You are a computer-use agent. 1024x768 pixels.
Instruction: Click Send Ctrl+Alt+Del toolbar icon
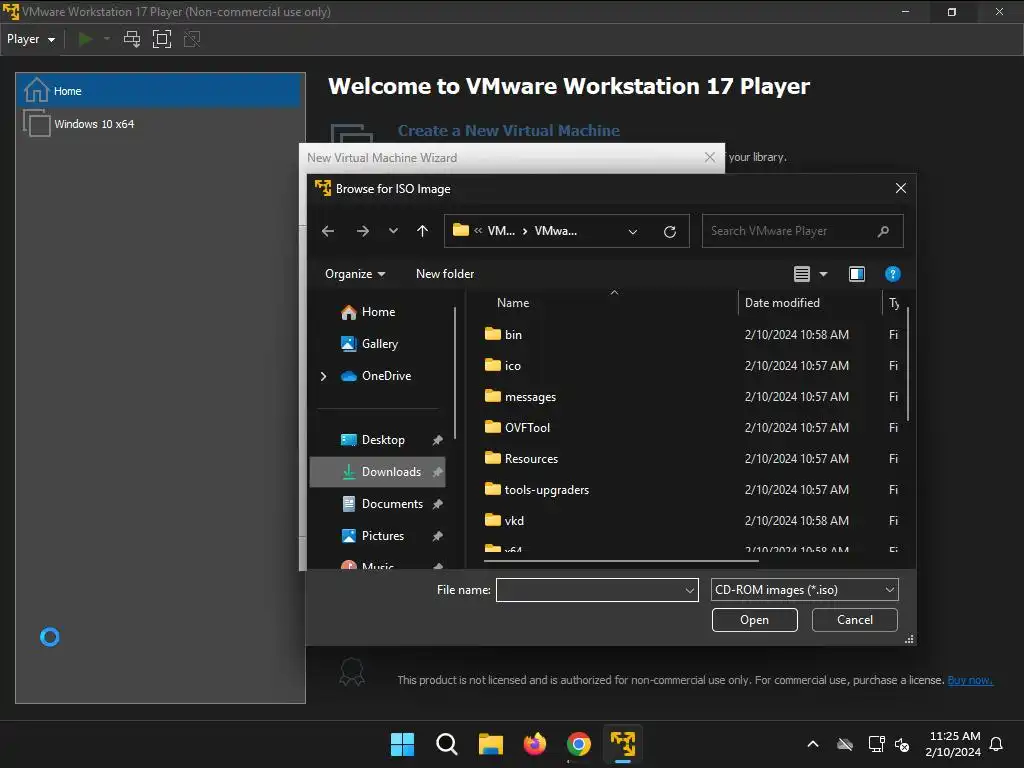point(132,39)
